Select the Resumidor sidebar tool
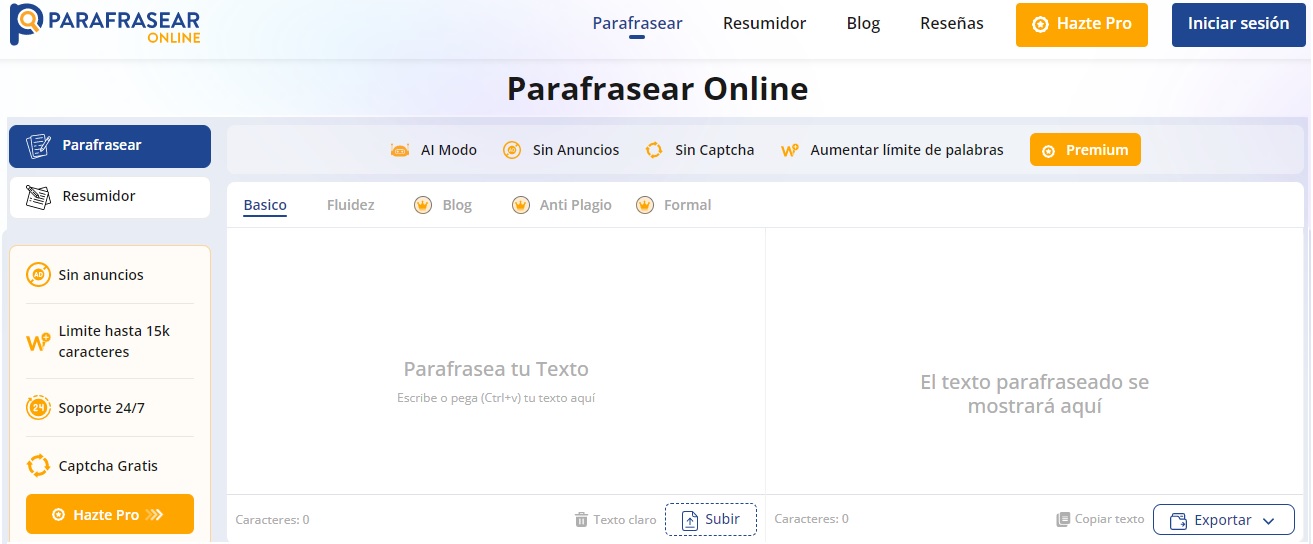The height and width of the screenshot is (544, 1313). click(110, 197)
